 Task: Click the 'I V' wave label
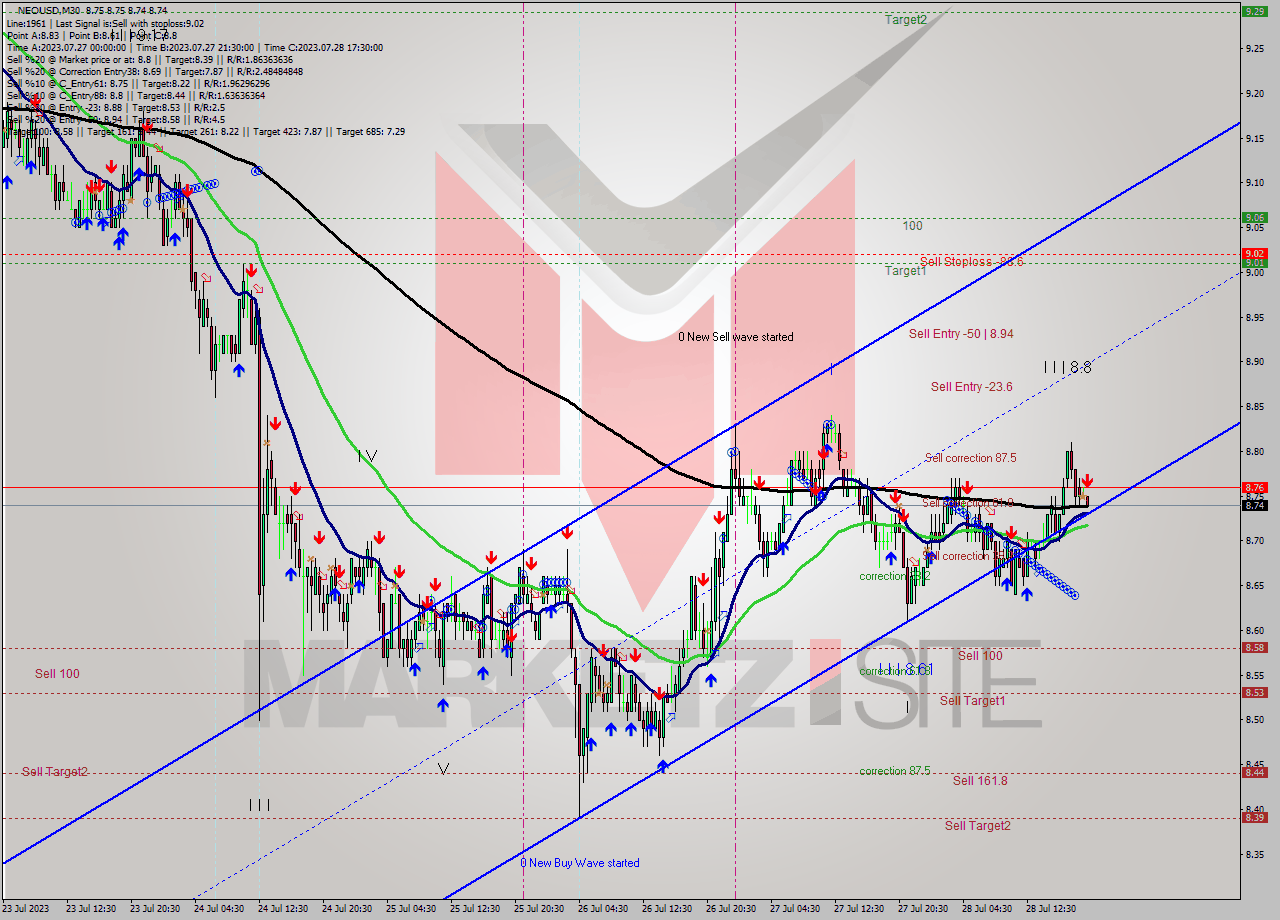tap(367, 455)
